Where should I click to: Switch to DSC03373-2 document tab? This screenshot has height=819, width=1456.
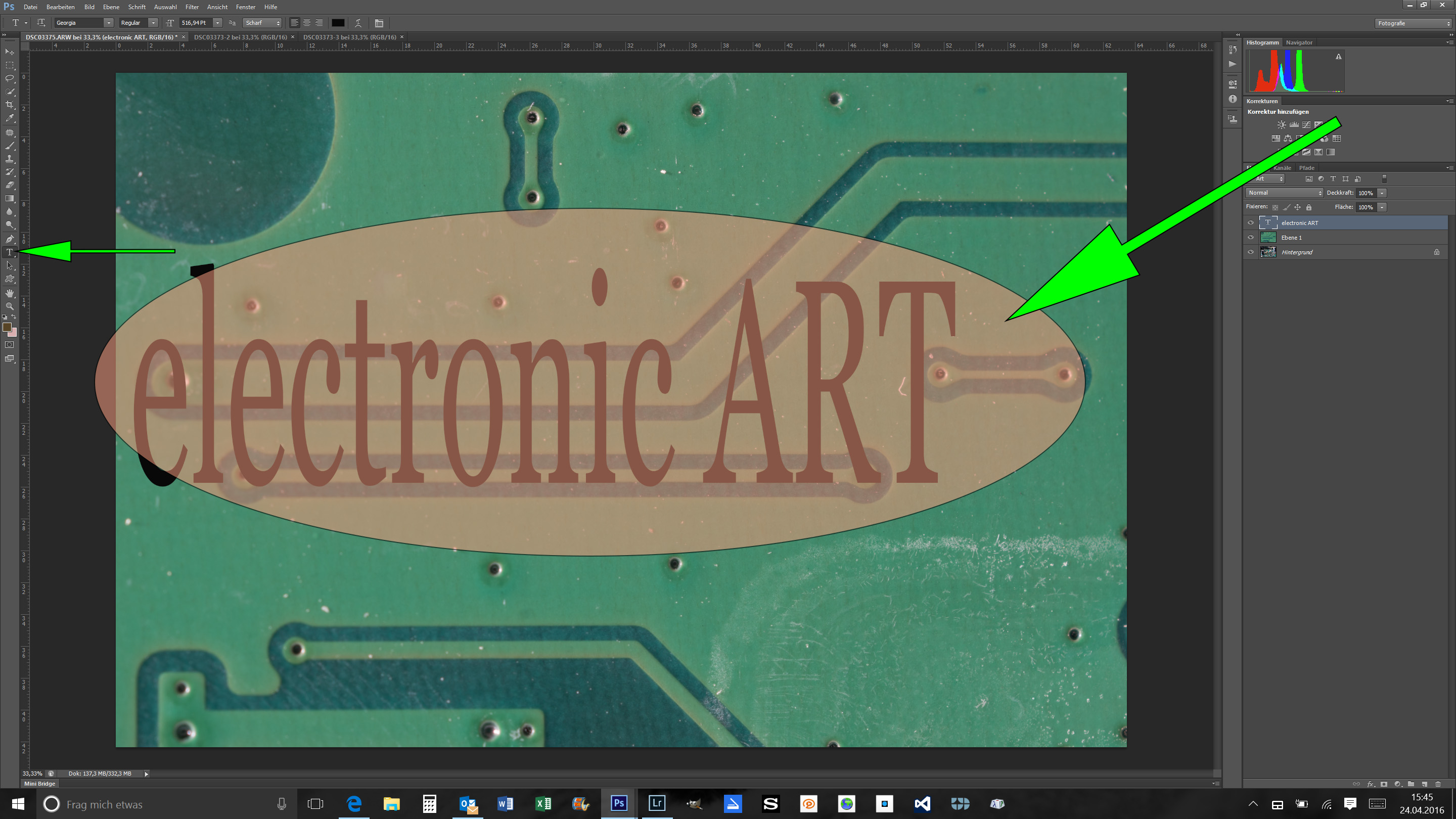pyautogui.click(x=240, y=37)
